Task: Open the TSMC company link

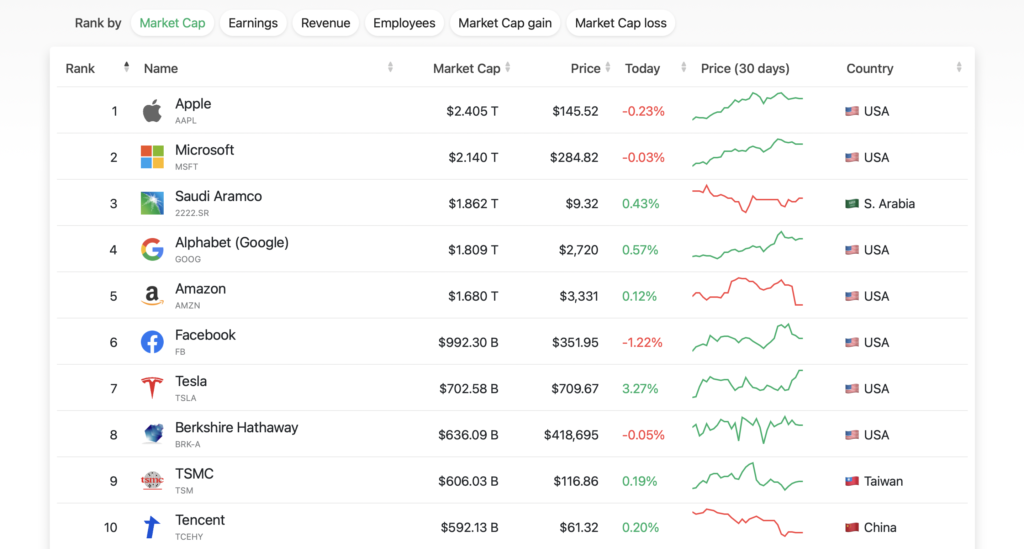Action: point(194,474)
